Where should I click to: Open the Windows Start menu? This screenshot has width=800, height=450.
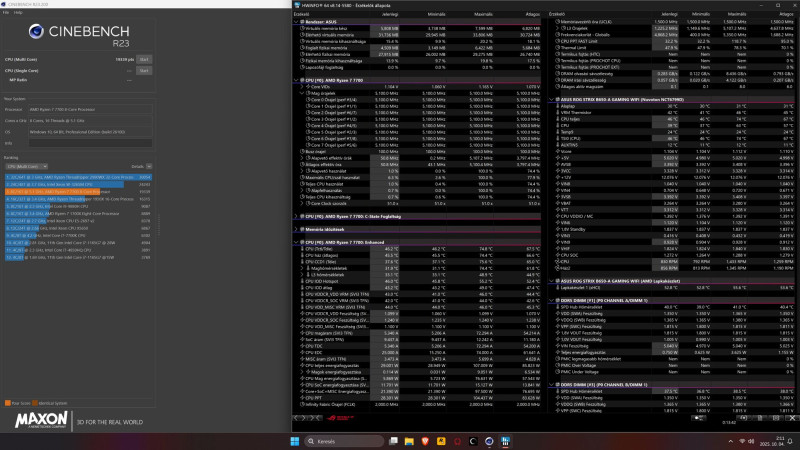click(x=295, y=441)
